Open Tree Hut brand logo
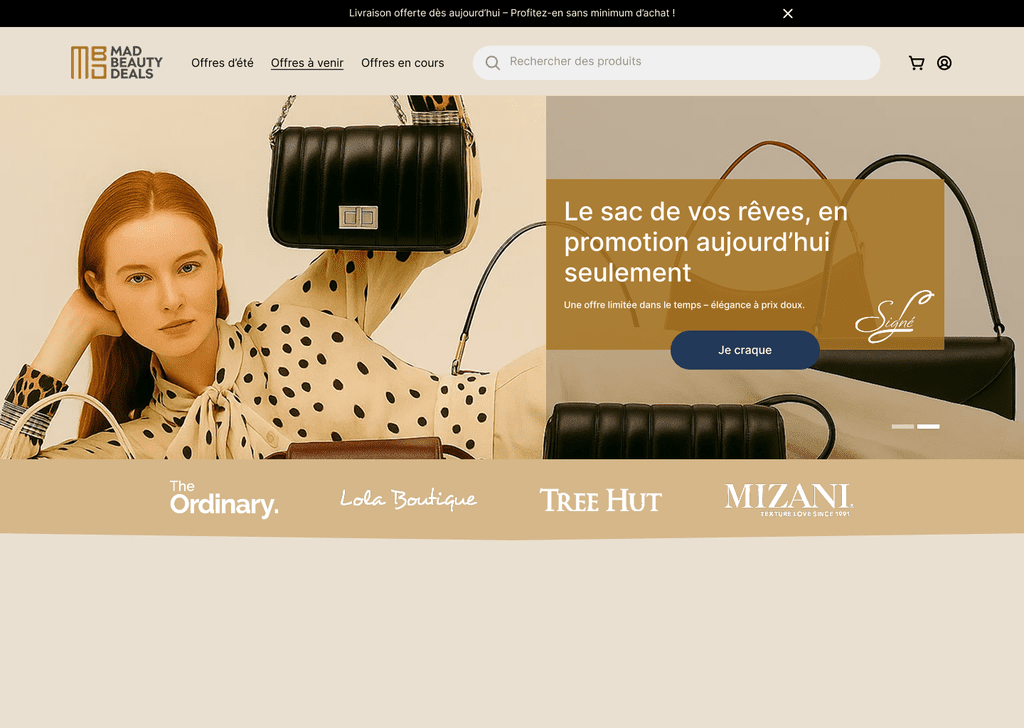The height and width of the screenshot is (728, 1024). tap(601, 501)
